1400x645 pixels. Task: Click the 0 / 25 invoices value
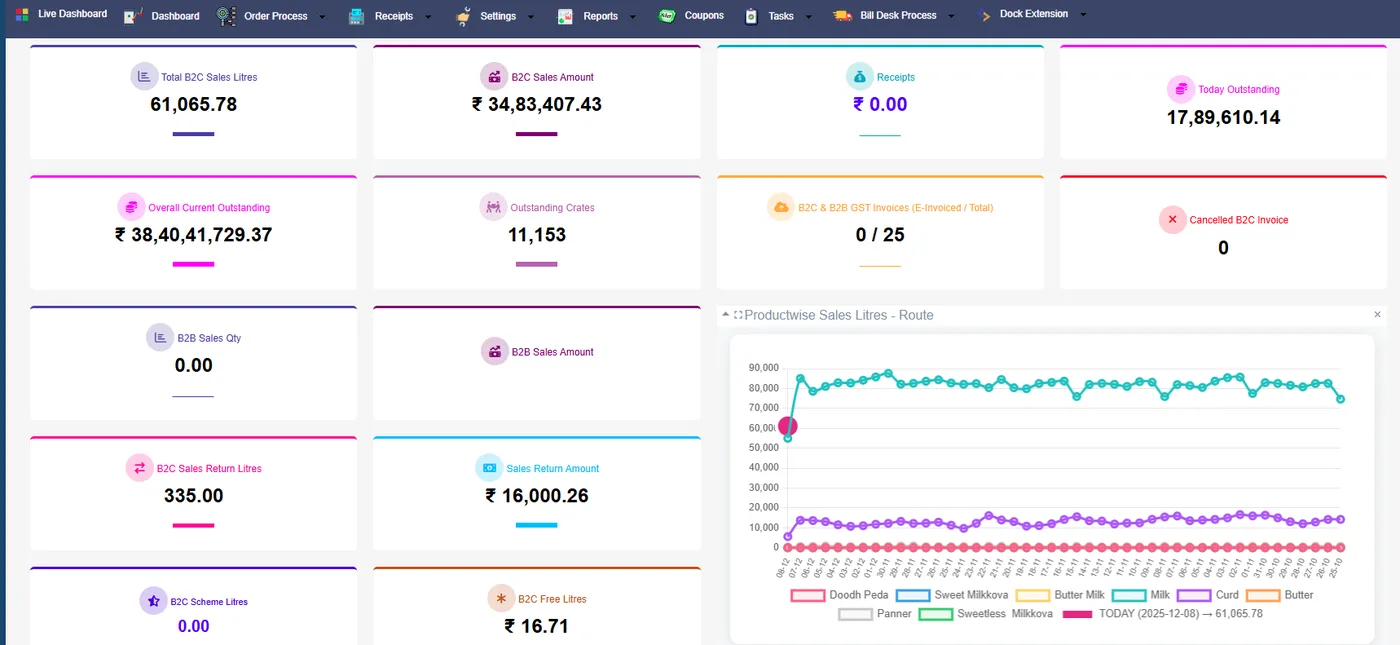(880, 235)
